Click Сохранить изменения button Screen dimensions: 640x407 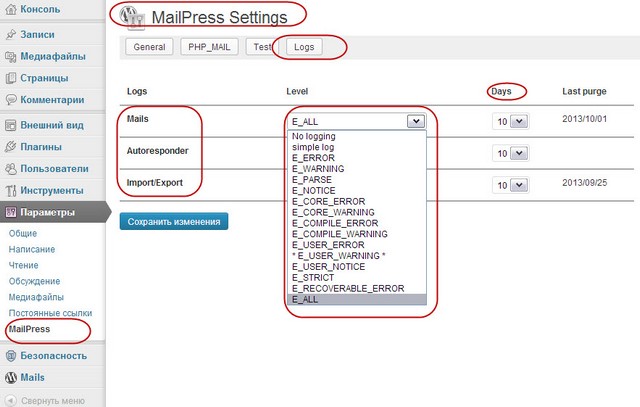point(174,222)
